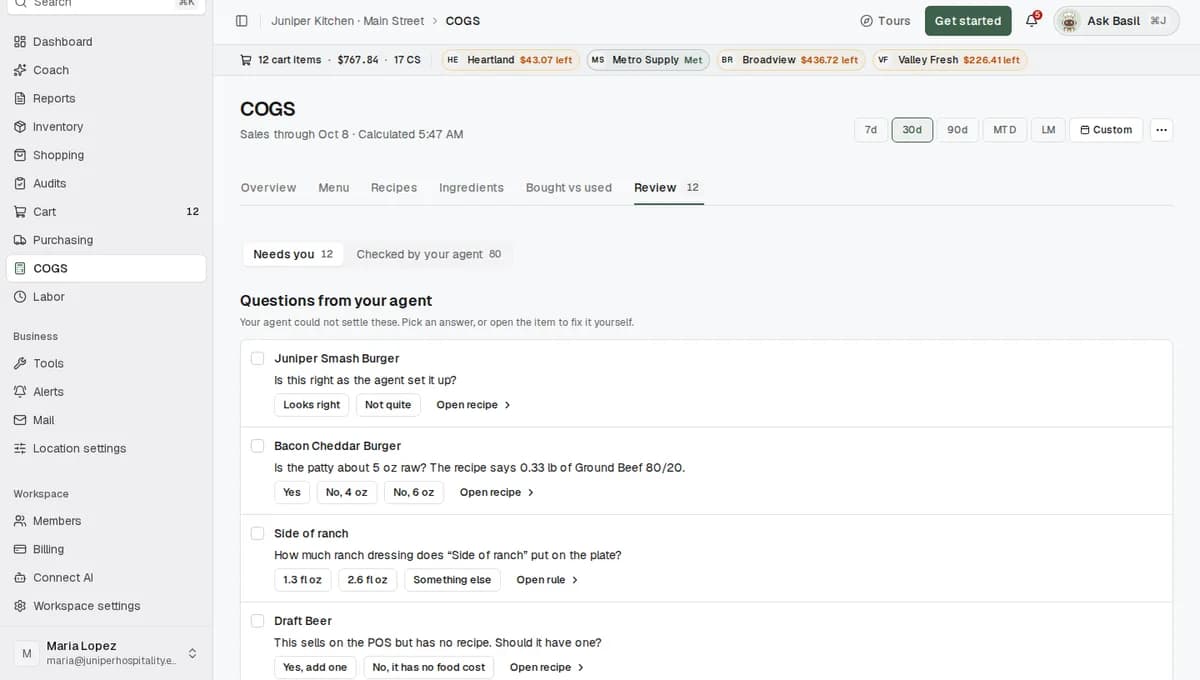Open recipe for Draft Beer
The image size is (1200, 680).
tap(547, 667)
